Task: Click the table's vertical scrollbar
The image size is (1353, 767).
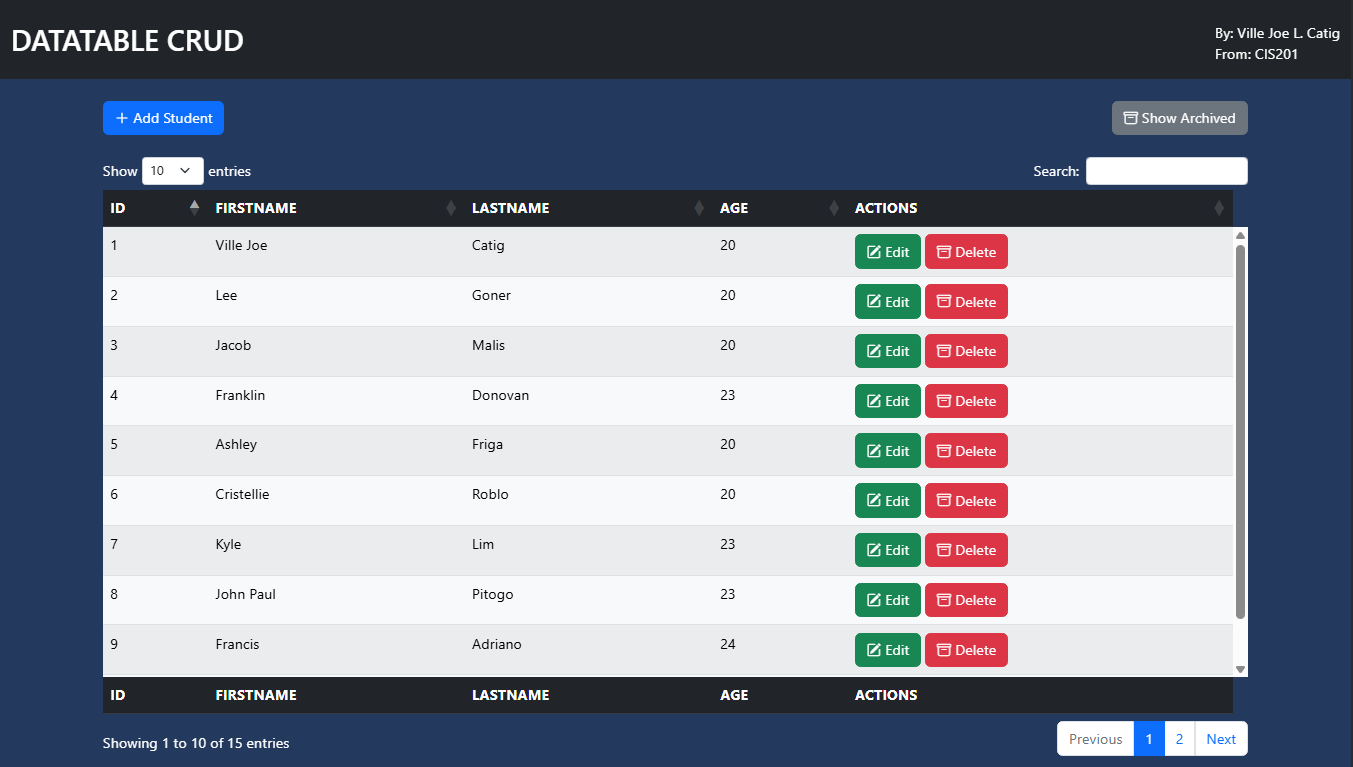Action: coord(1240,430)
